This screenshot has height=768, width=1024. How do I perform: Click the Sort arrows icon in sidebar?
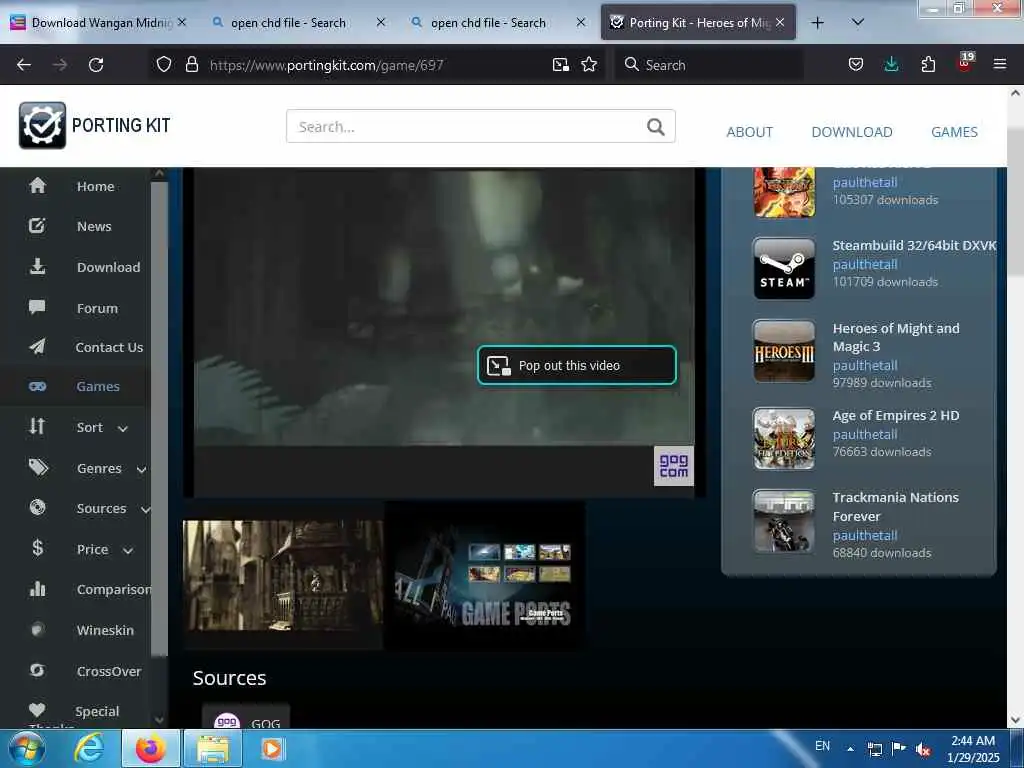[37, 426]
